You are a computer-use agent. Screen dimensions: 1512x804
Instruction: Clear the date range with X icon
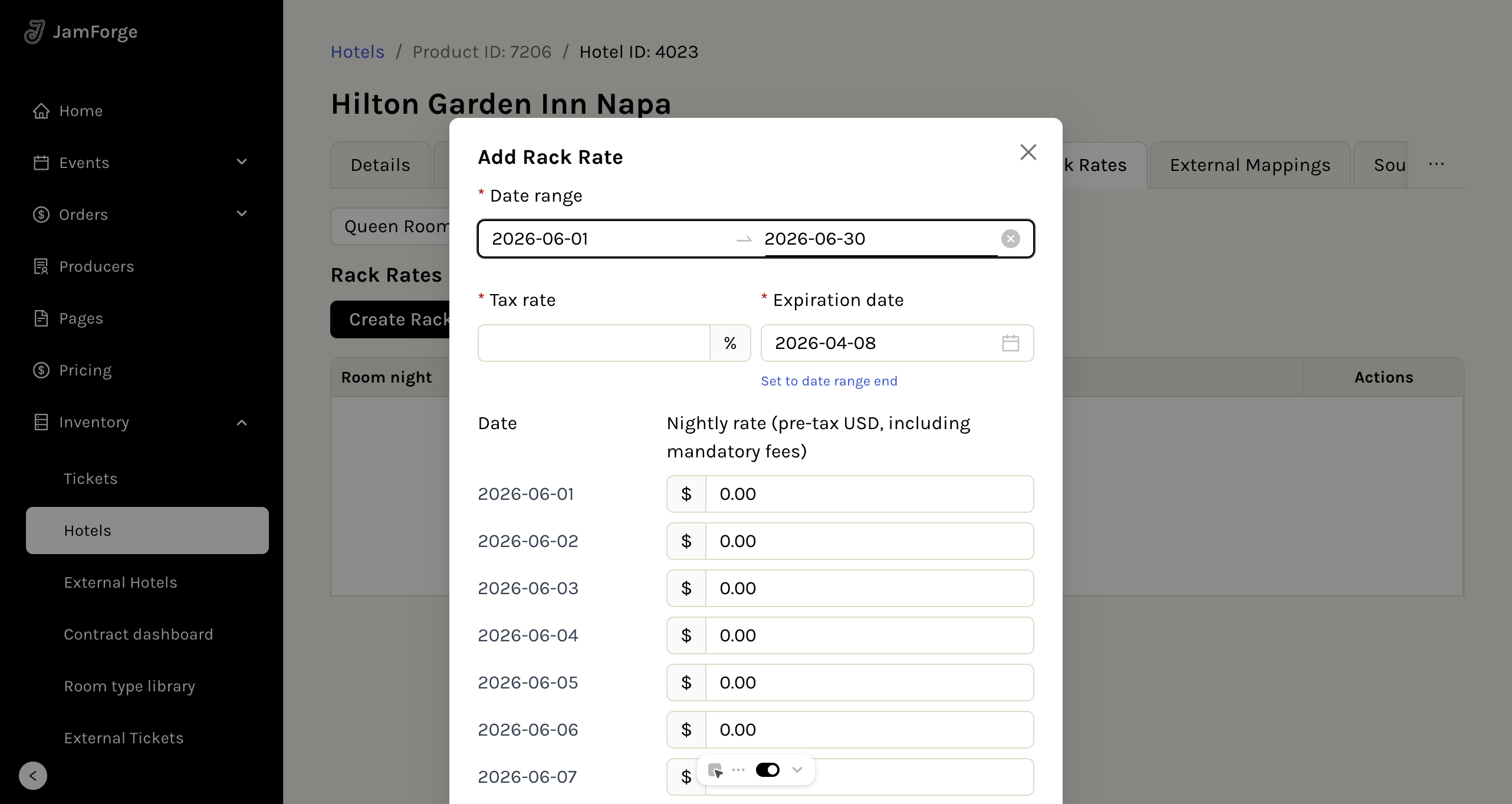click(x=1010, y=239)
